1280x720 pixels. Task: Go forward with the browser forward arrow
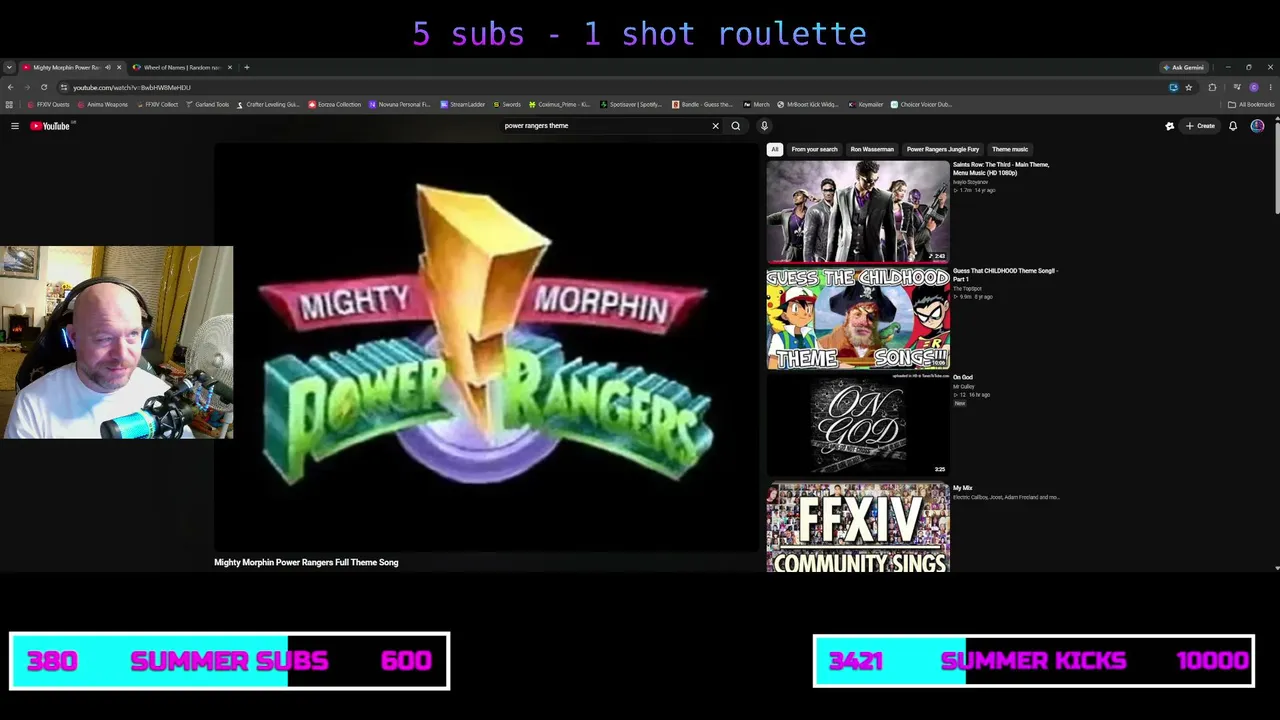[x=27, y=87]
